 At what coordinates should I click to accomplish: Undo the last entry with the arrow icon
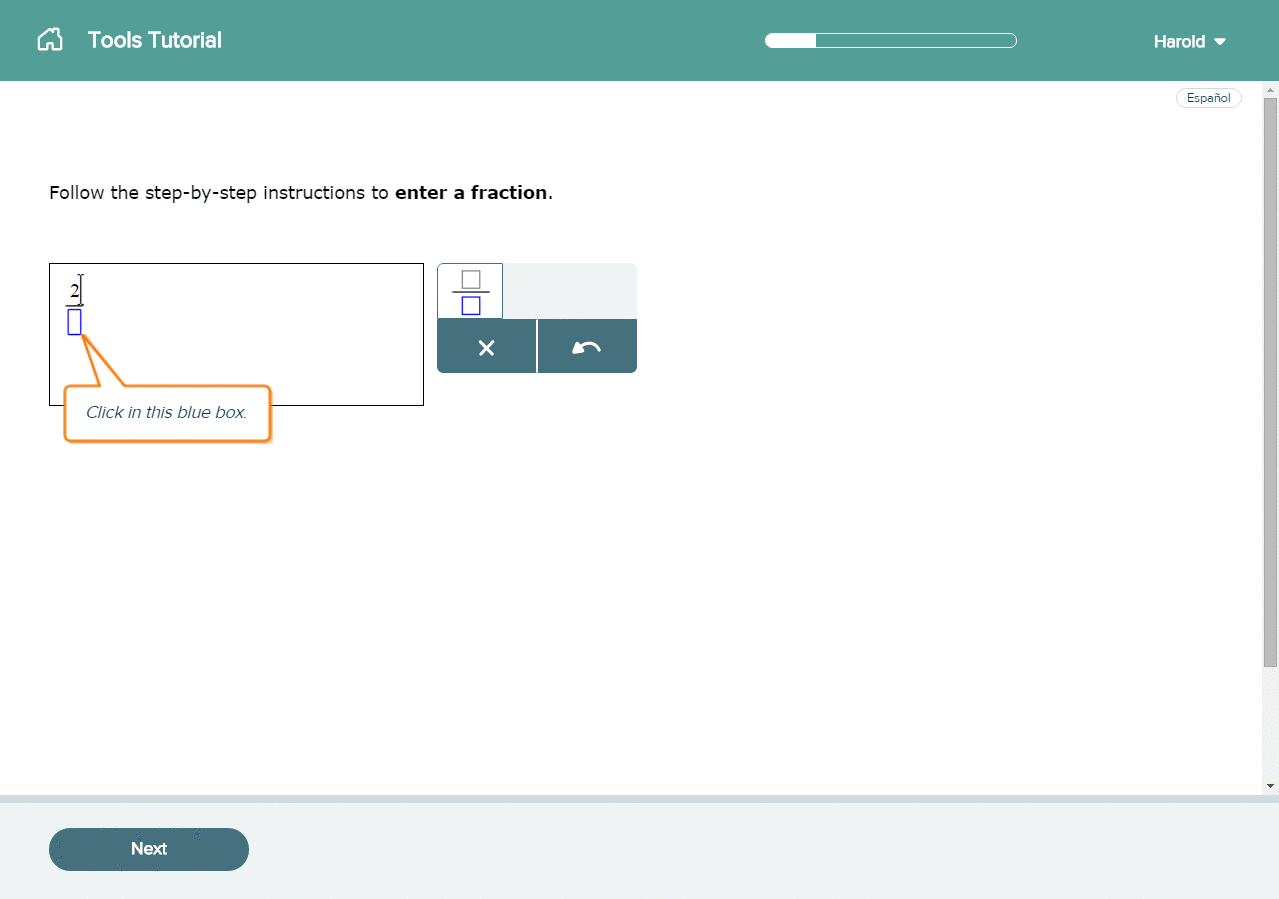point(587,347)
